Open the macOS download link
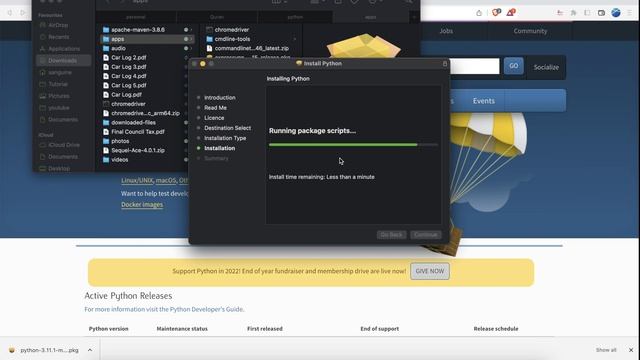This screenshot has height=360, width=640. [166, 180]
